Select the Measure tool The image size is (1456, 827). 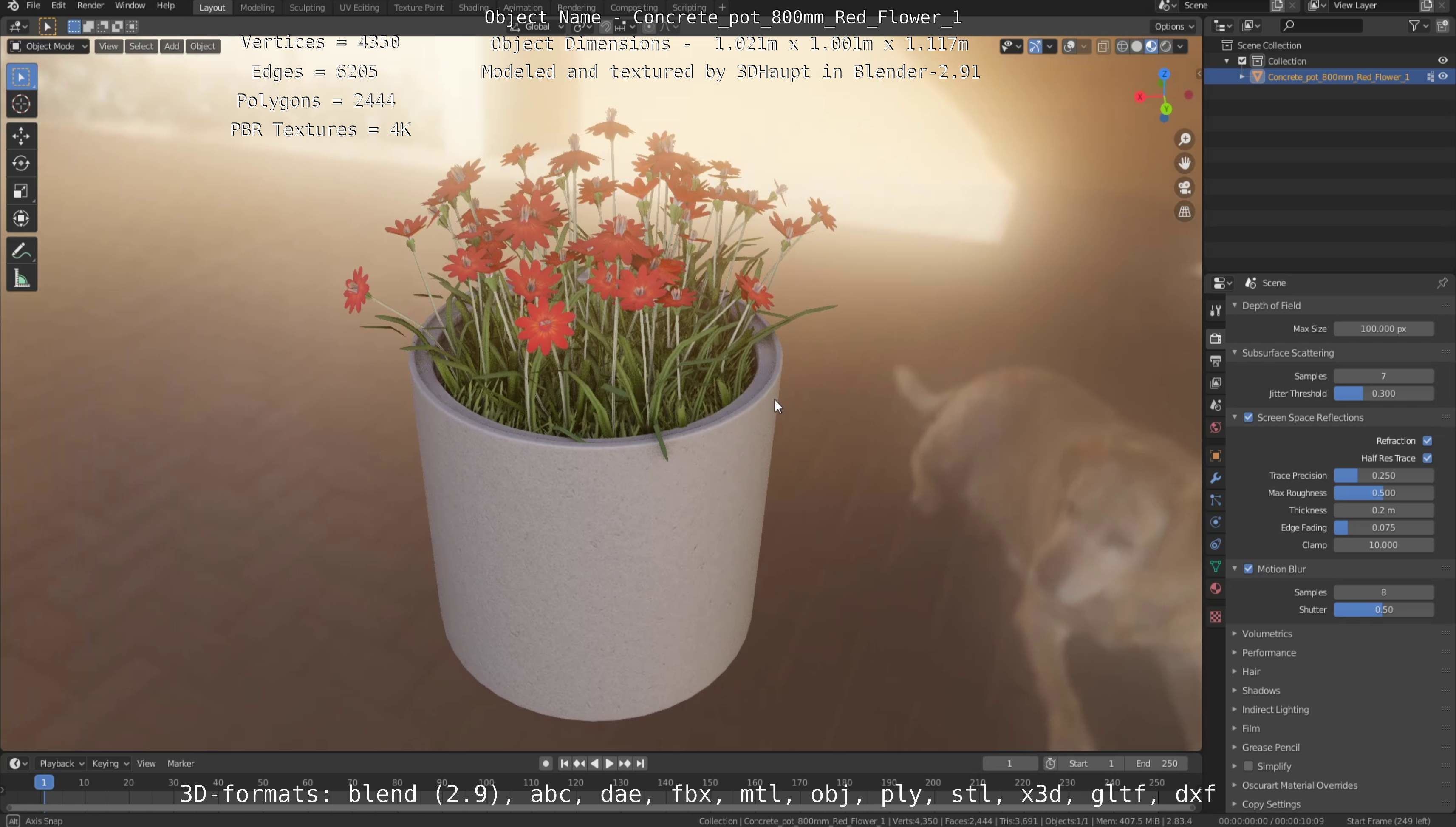click(22, 278)
